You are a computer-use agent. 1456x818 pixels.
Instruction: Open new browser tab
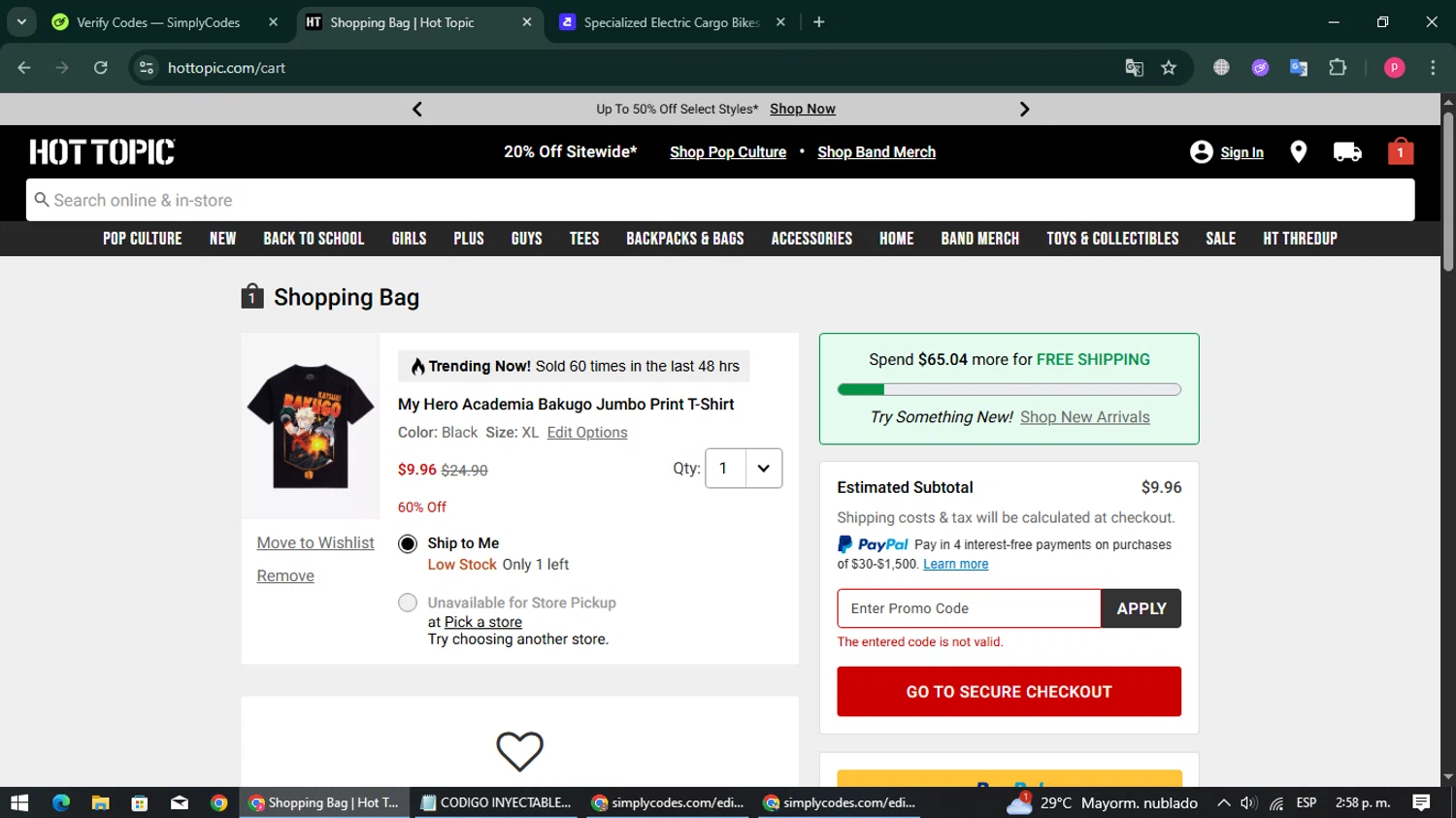819,22
